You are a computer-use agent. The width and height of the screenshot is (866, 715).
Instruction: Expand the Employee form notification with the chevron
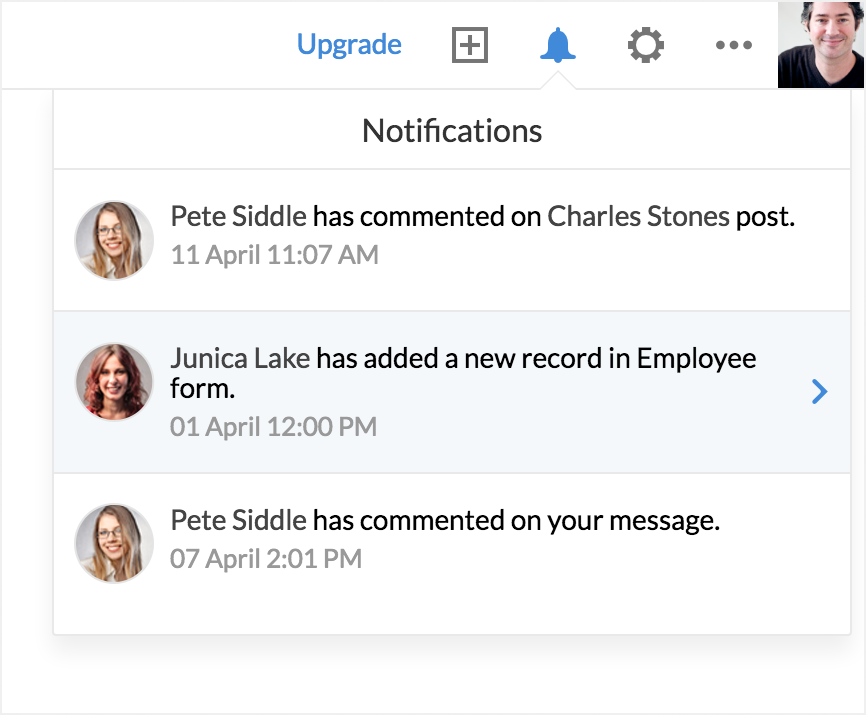click(x=819, y=392)
